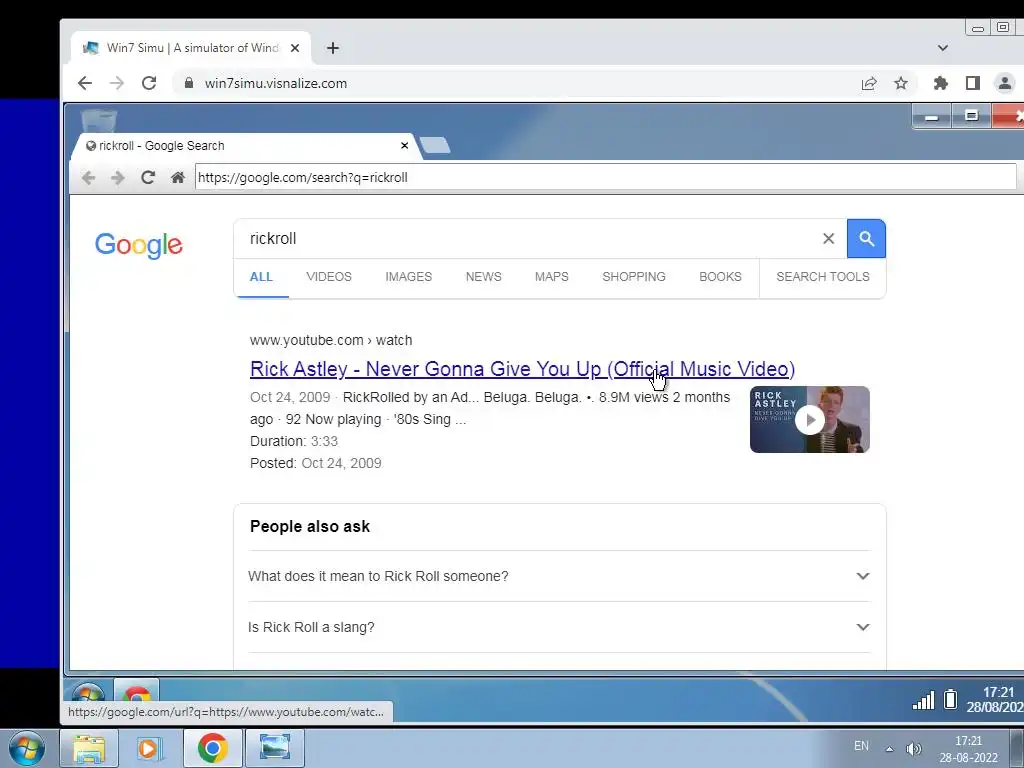Image resolution: width=1024 pixels, height=768 pixels.
Task: Select the Win7 Simu browser tab
Action: (191, 48)
